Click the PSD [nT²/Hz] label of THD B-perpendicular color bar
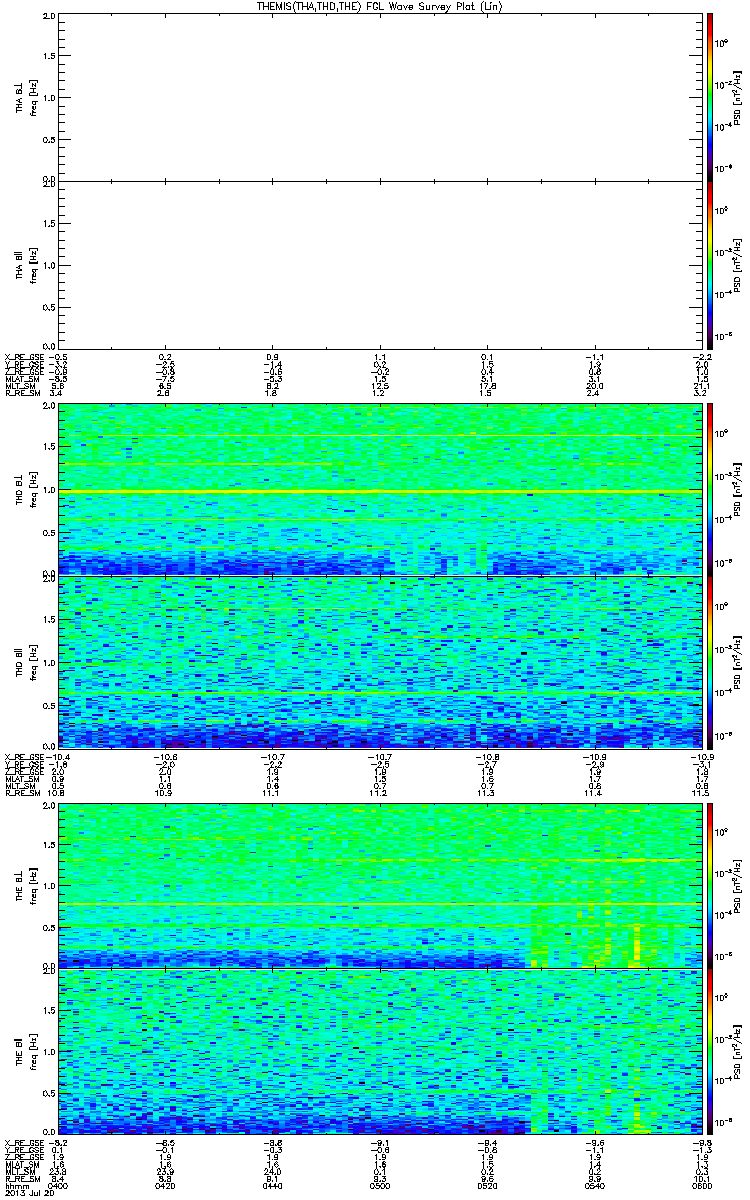This screenshot has width=750, height=1200. 738,489
